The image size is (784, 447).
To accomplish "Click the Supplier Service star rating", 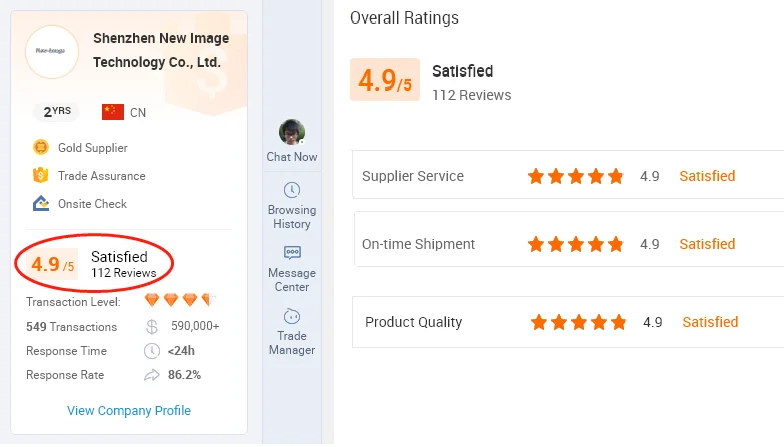I will pos(575,176).
